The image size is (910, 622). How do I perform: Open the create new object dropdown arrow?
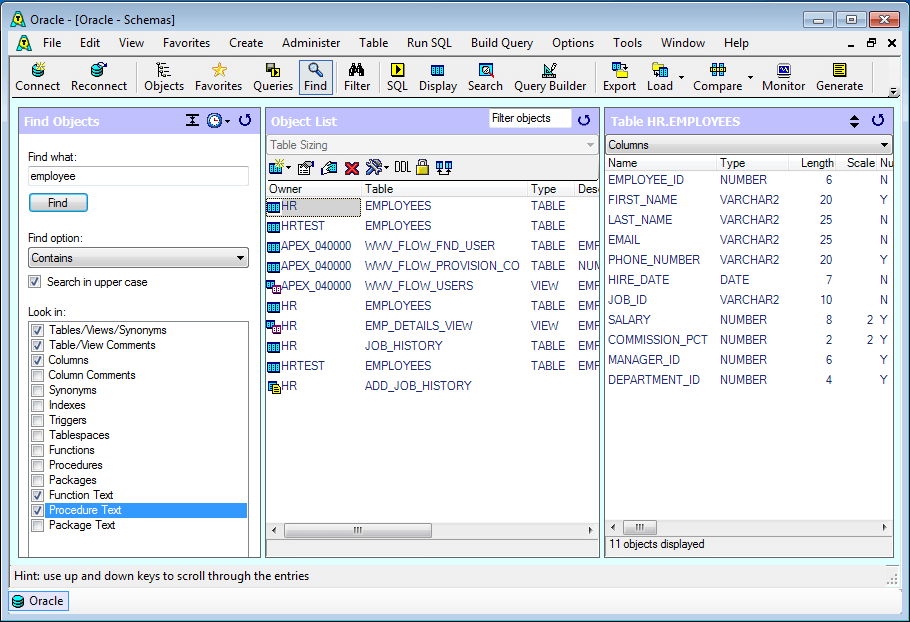tap(288, 168)
